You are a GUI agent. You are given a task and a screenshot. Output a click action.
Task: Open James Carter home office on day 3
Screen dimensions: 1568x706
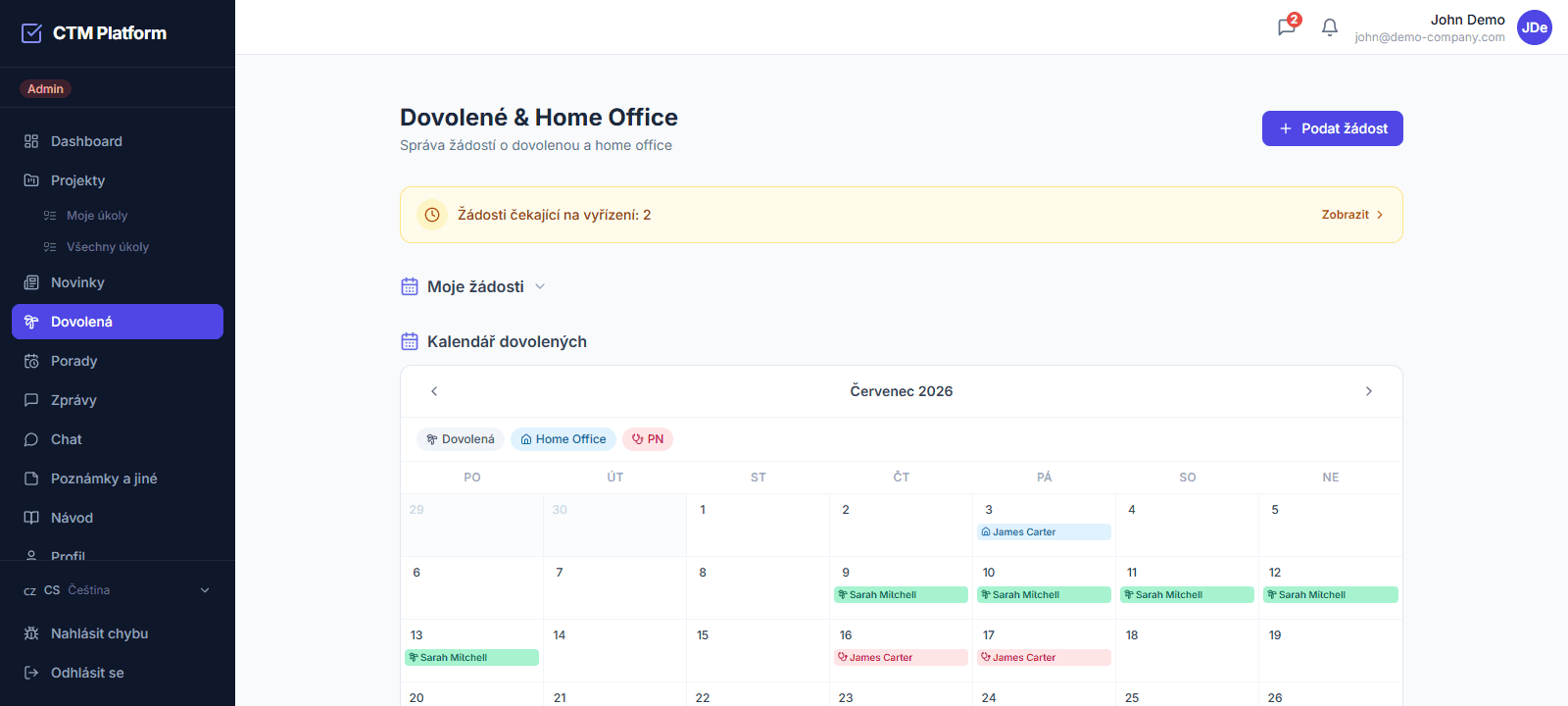(1045, 532)
